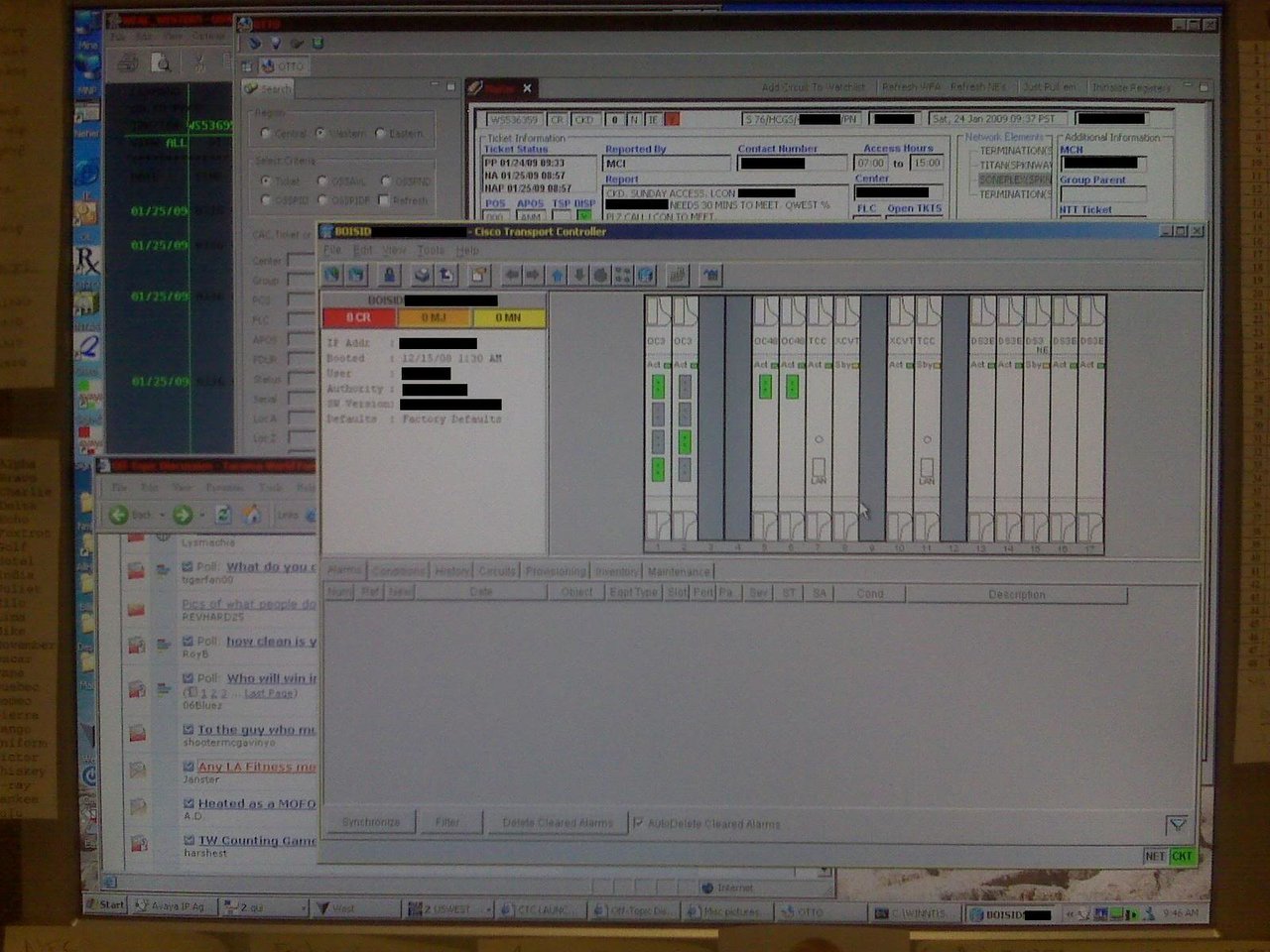Switch to the Inventory tab

(x=617, y=571)
